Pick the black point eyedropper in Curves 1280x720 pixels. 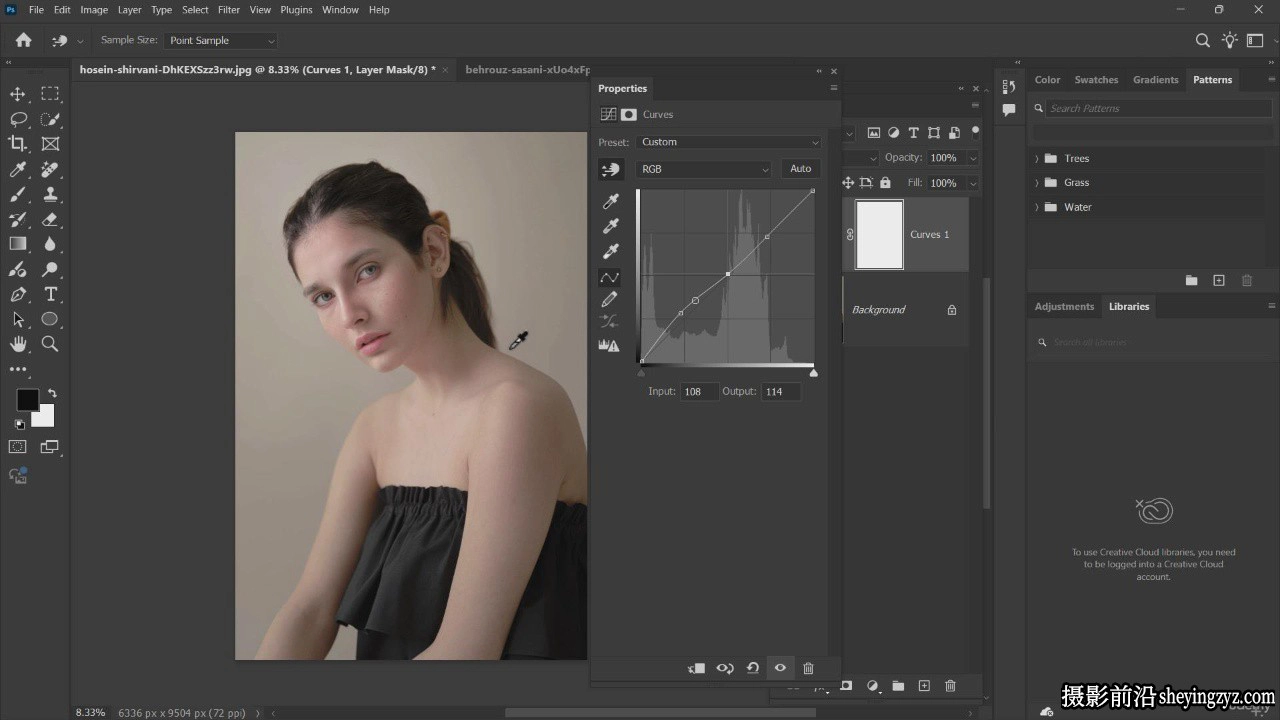[610, 201]
